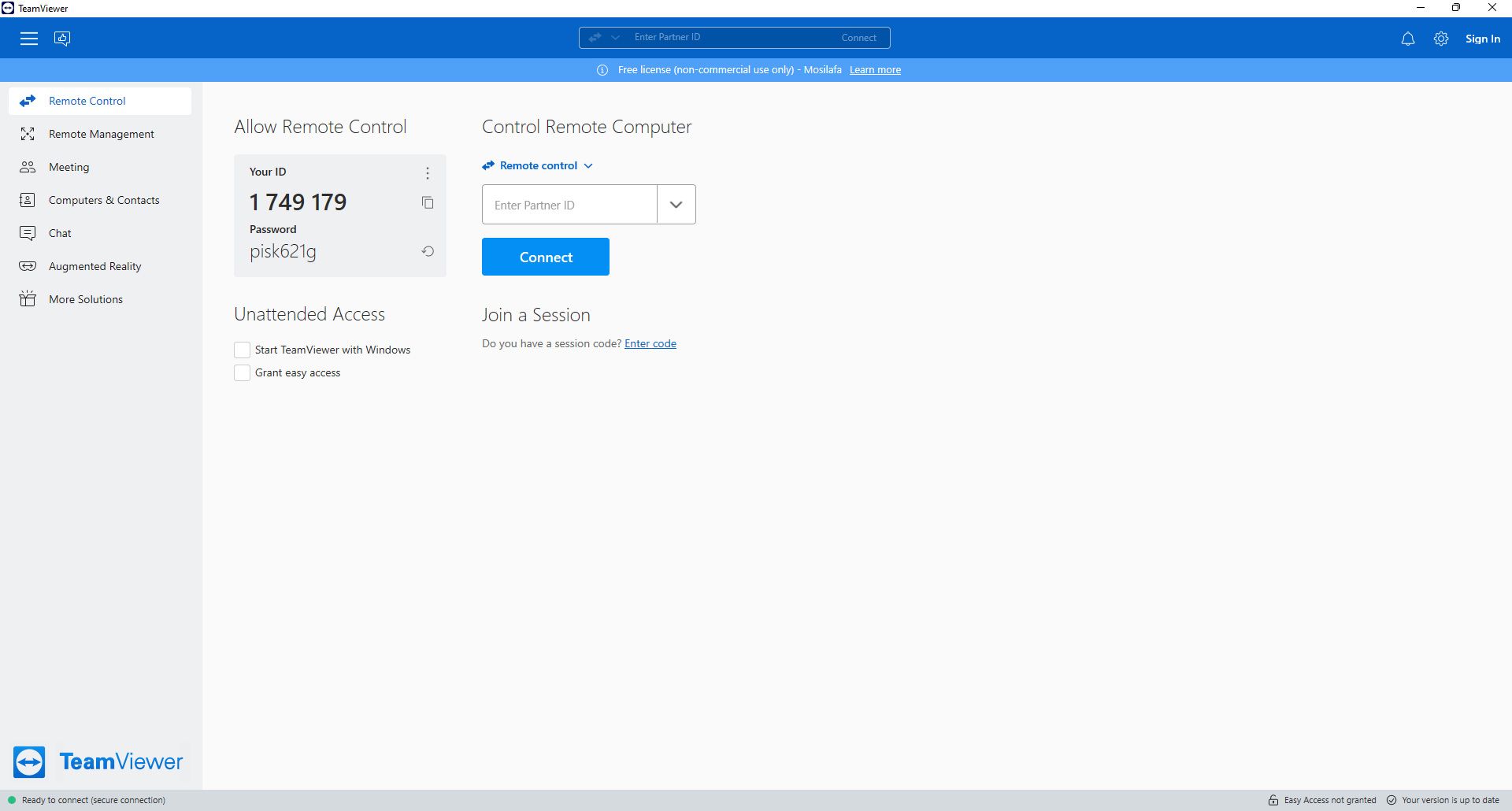Click the info icon in license banner
The width and height of the screenshot is (1512, 811).
[602, 70]
